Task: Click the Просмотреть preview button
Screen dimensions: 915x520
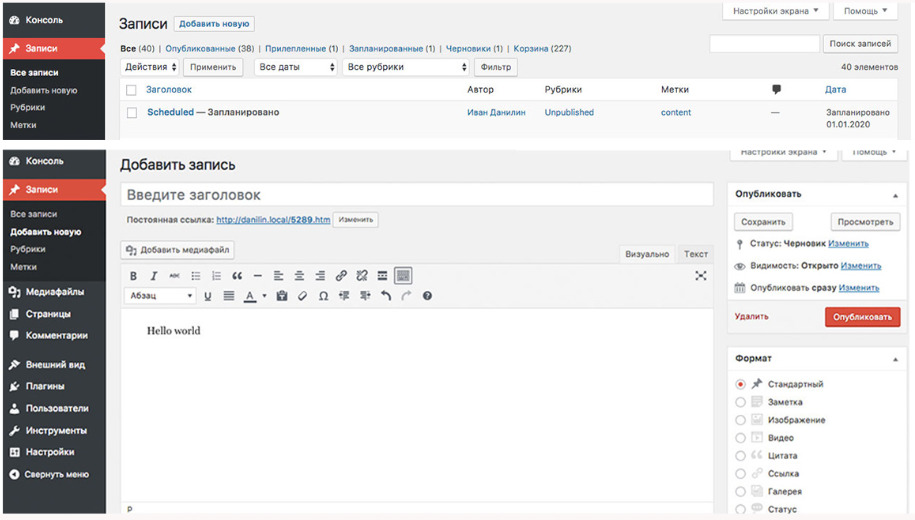Action: 865,222
